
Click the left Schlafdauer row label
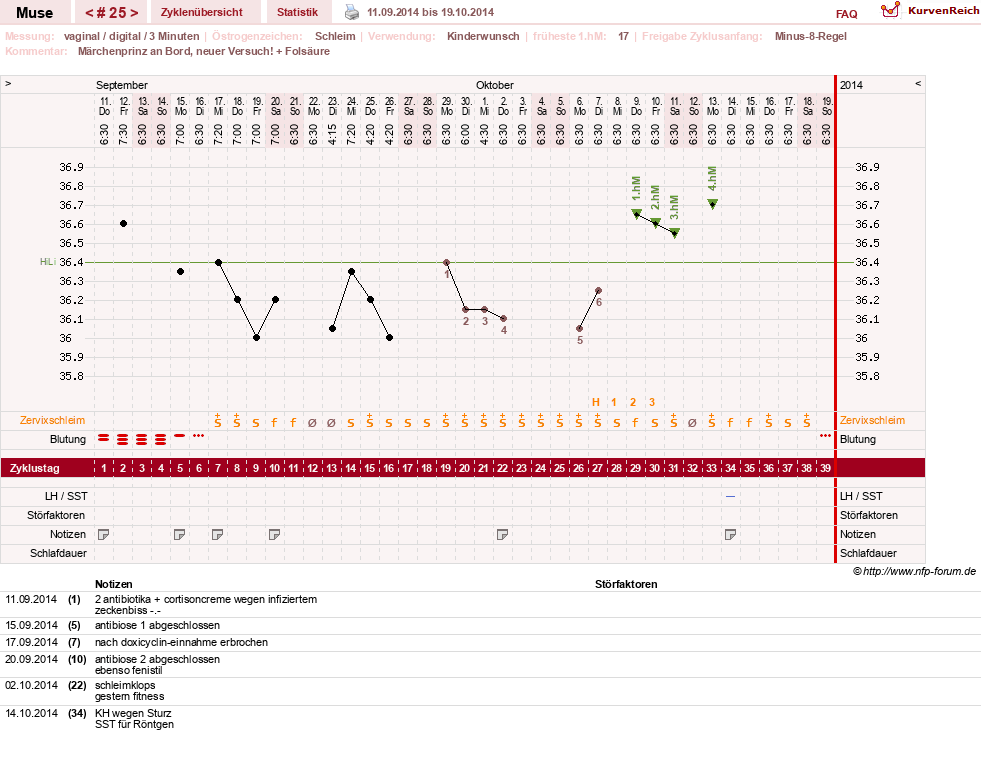[x=58, y=553]
